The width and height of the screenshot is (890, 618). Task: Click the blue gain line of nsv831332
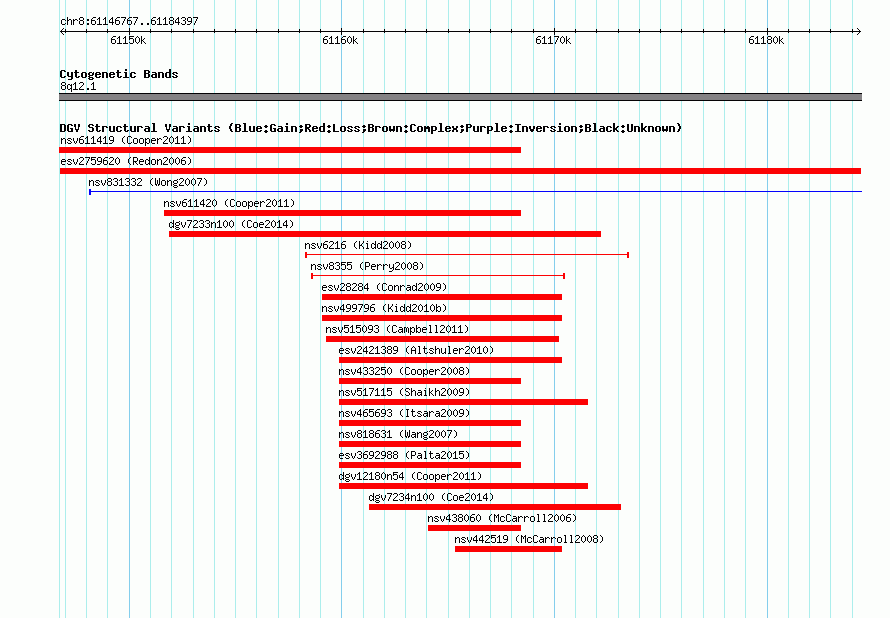476,192
